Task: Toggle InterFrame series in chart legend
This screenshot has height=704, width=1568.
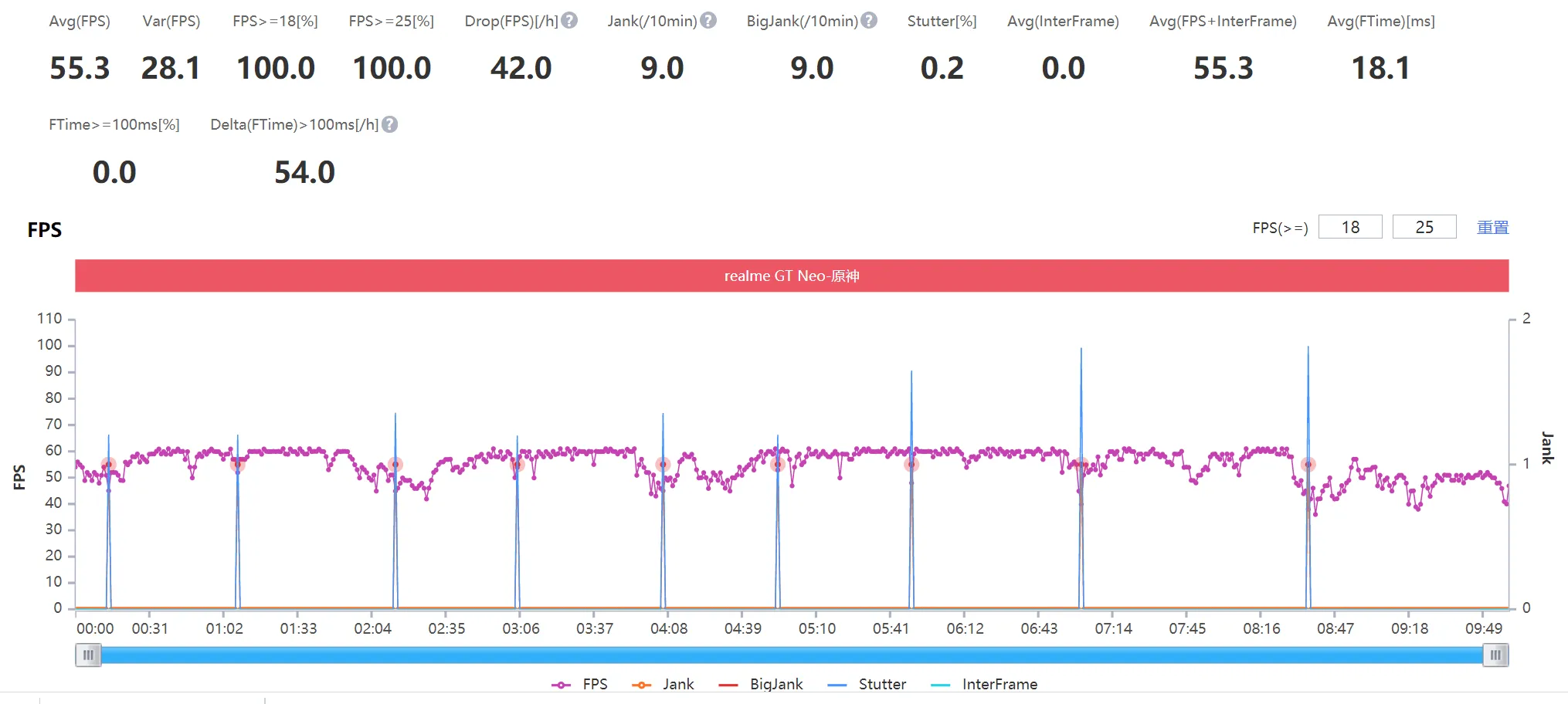Action: pos(984,684)
